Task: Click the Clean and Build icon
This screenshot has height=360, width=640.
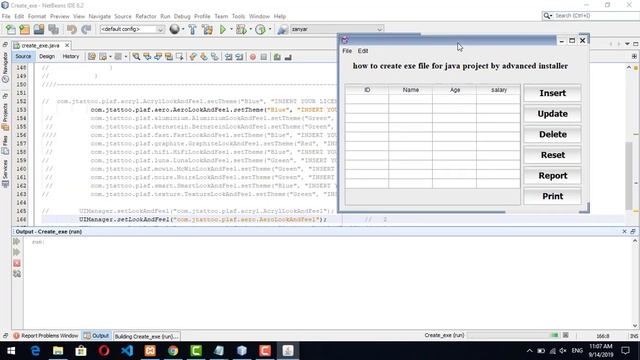Action: (207, 29)
